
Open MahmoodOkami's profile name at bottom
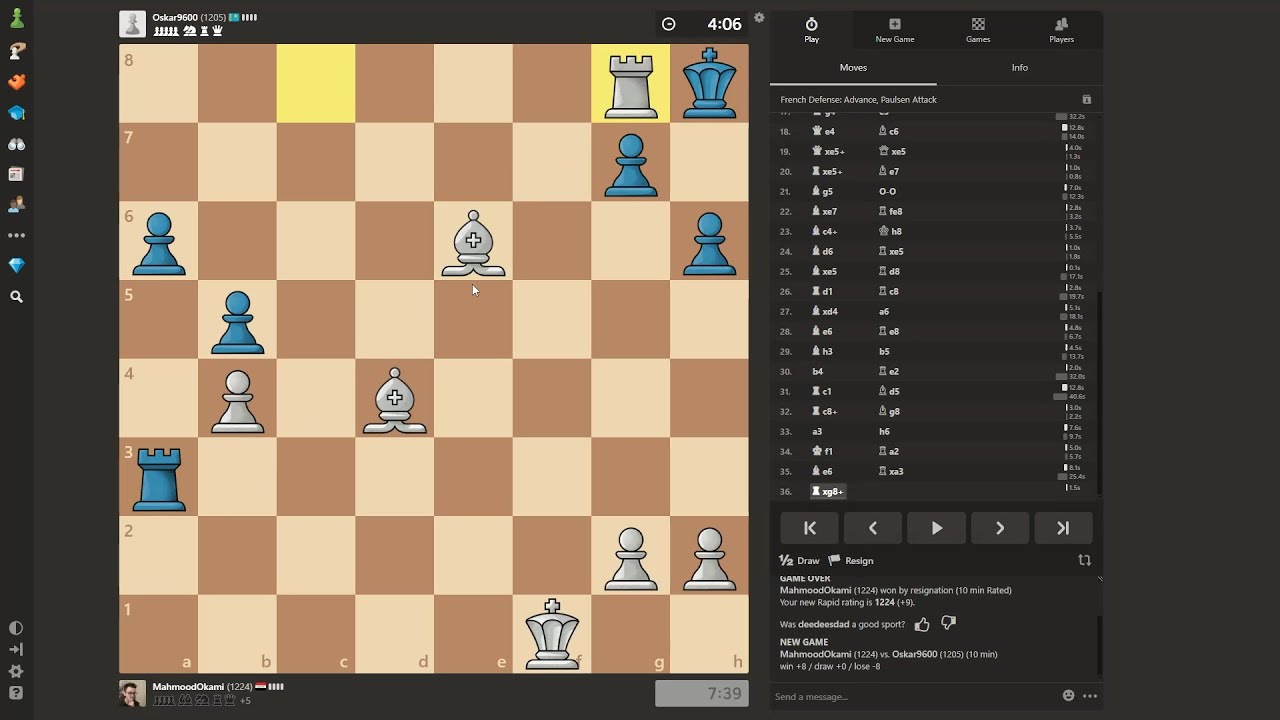[x=188, y=687]
